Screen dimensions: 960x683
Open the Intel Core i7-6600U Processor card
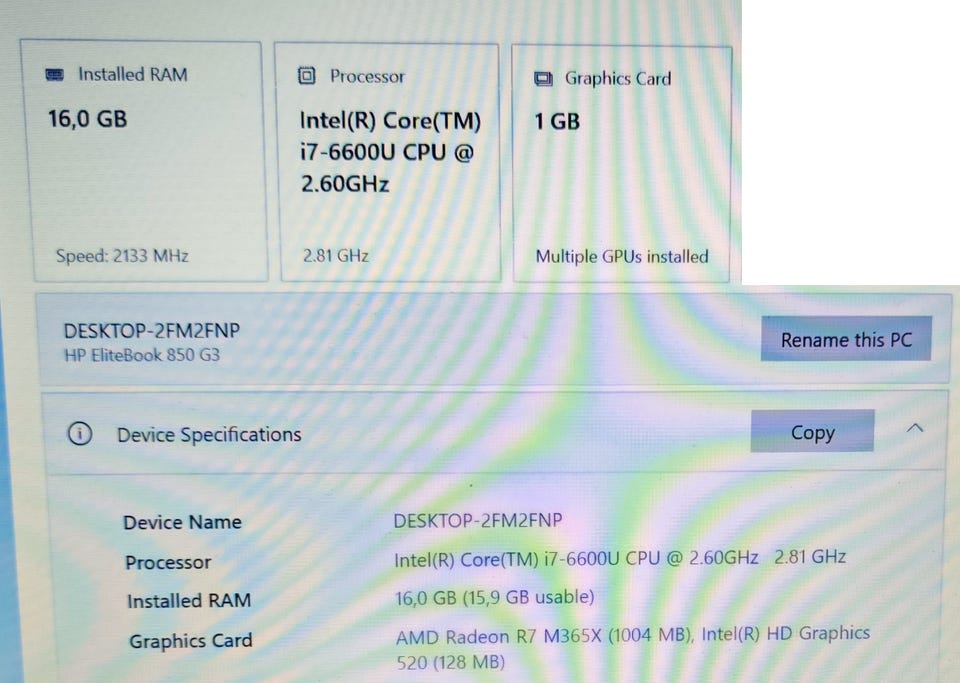tap(386, 162)
